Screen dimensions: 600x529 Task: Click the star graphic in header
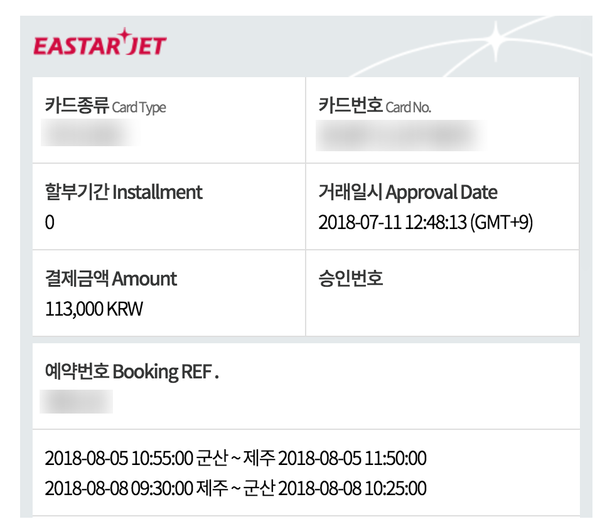496,41
